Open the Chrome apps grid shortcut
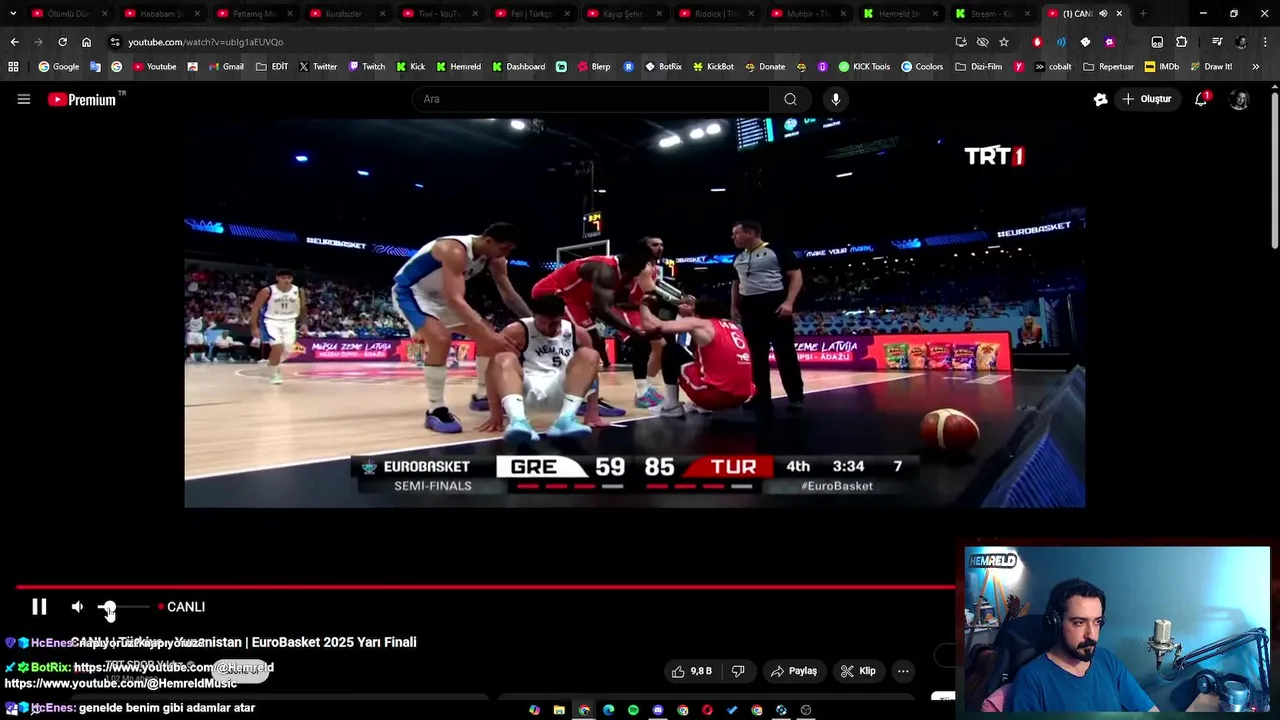 coord(13,67)
